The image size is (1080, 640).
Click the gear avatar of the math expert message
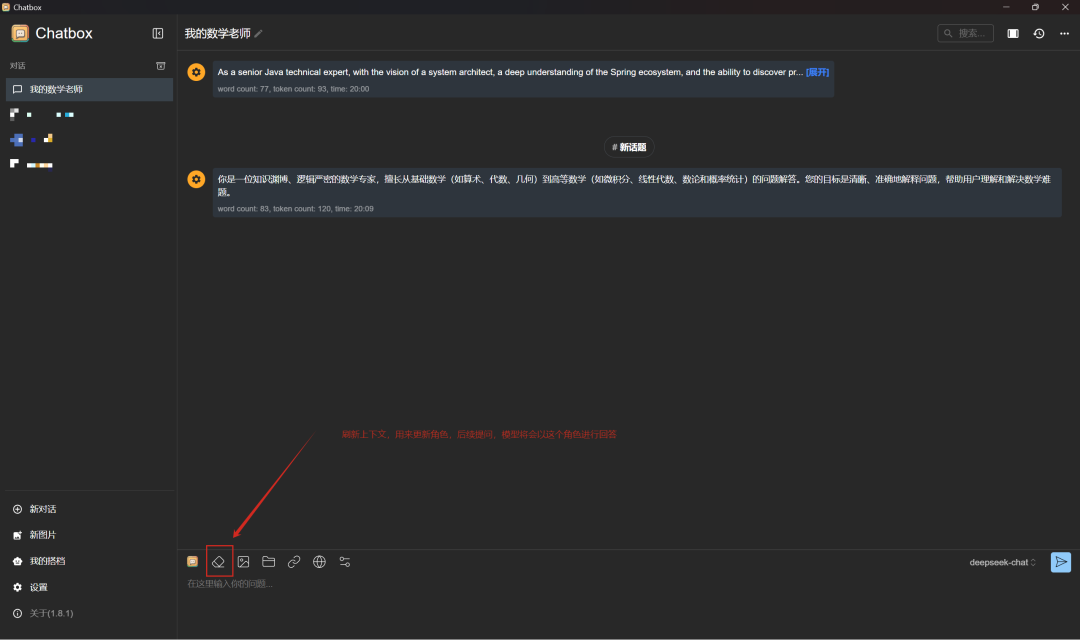pyautogui.click(x=196, y=179)
